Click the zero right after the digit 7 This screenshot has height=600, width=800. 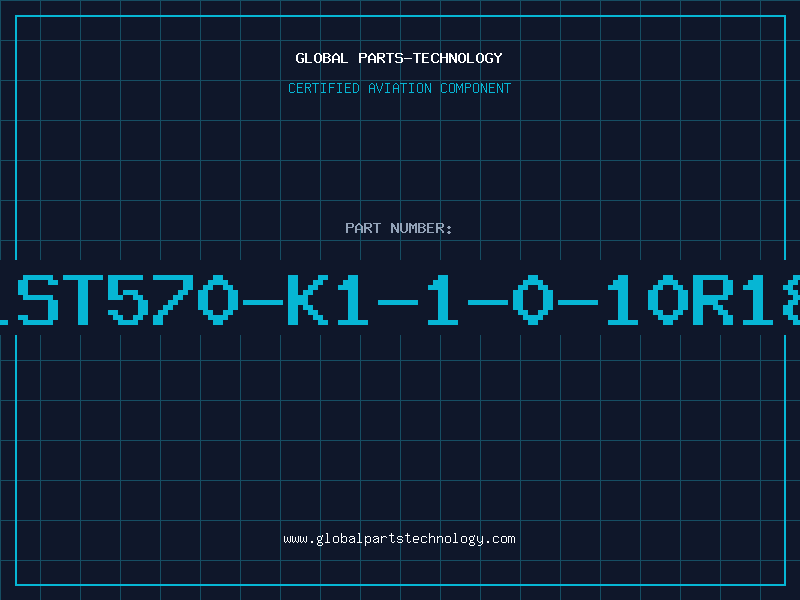(217, 299)
